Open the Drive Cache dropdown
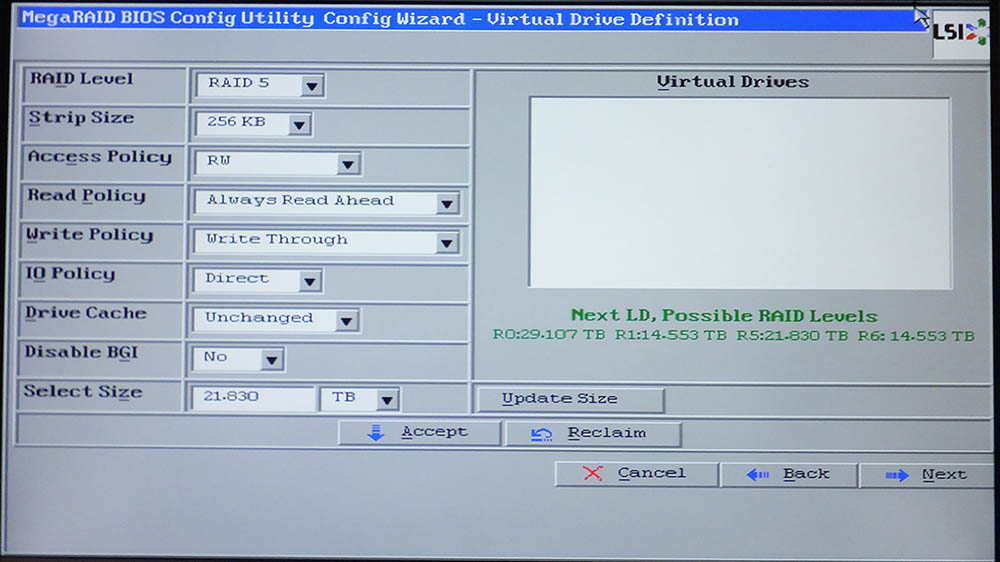Viewport: 1000px width, 562px height. (x=276, y=319)
